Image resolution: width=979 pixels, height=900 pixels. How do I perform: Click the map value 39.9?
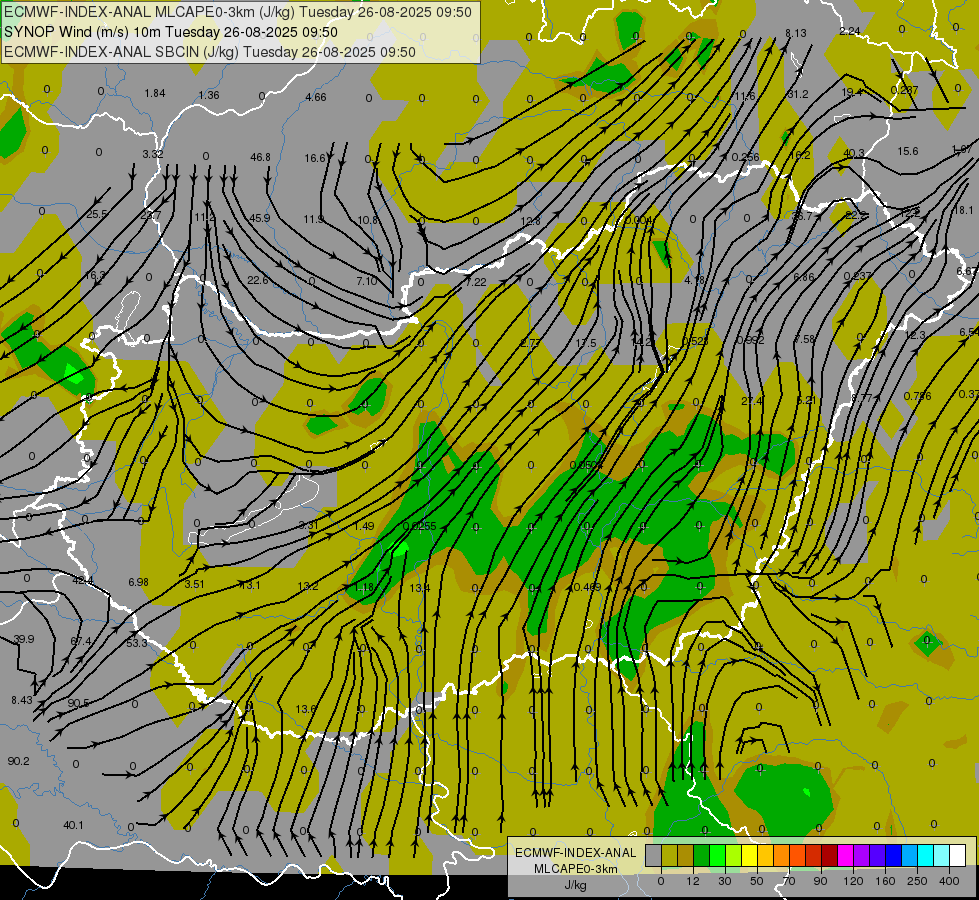[x=24, y=640]
